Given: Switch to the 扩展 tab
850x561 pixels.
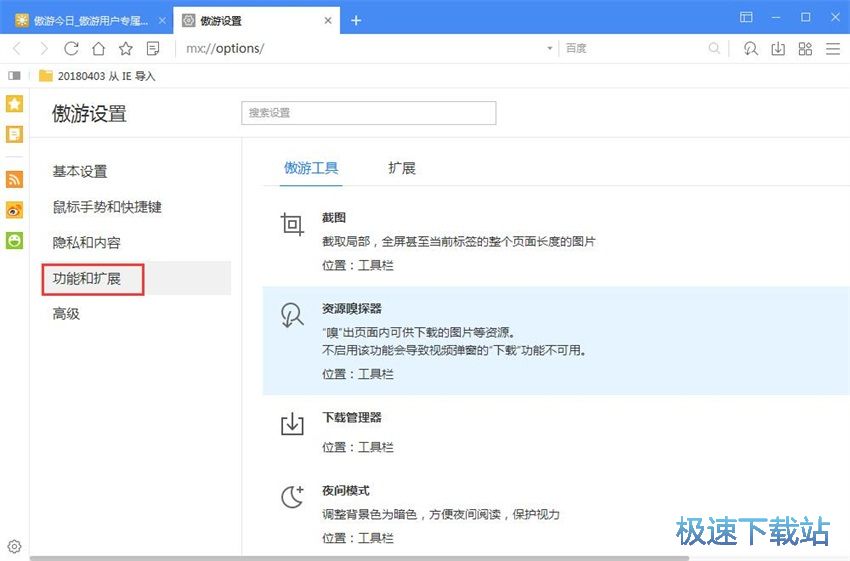Looking at the screenshot, I should click(x=402, y=168).
